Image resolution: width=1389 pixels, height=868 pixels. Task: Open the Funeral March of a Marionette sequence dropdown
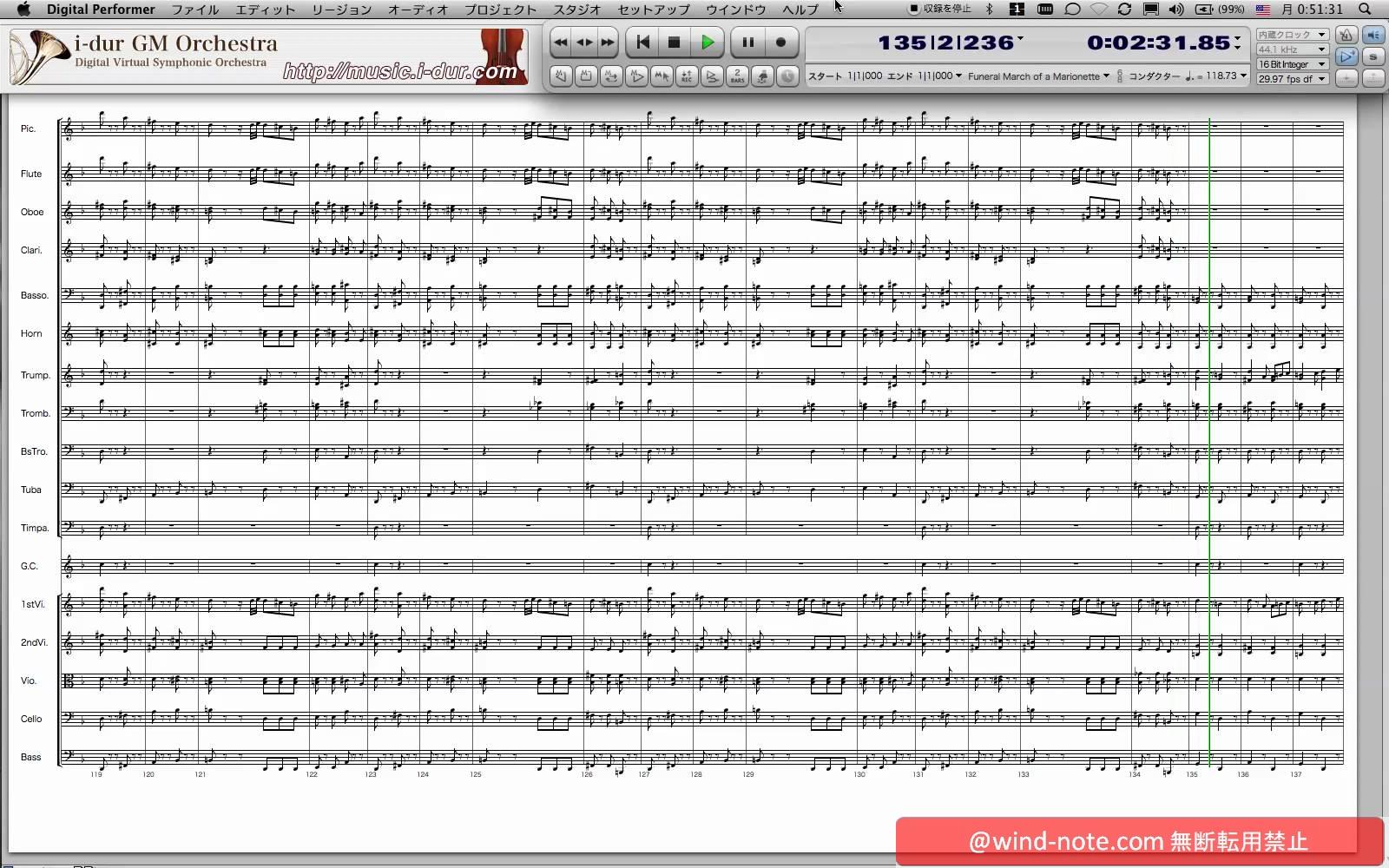(1038, 76)
